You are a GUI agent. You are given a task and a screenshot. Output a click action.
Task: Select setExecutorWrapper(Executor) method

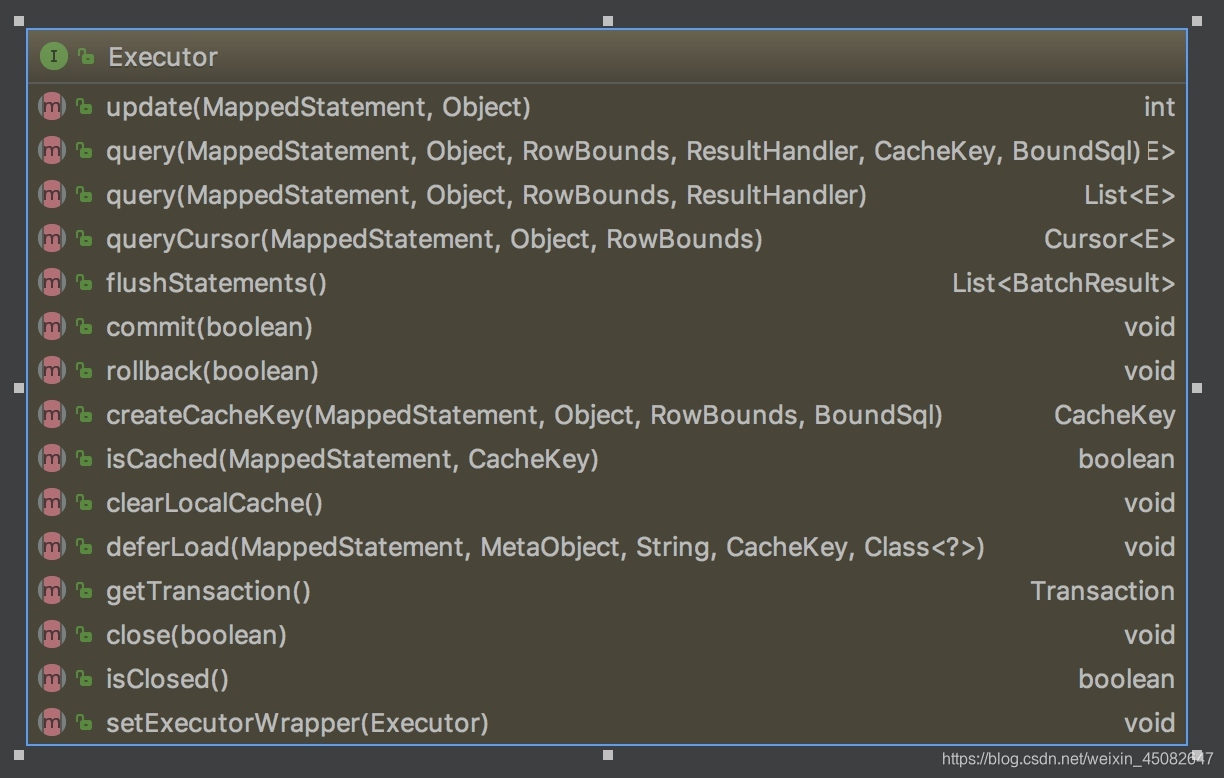[x=297, y=723]
